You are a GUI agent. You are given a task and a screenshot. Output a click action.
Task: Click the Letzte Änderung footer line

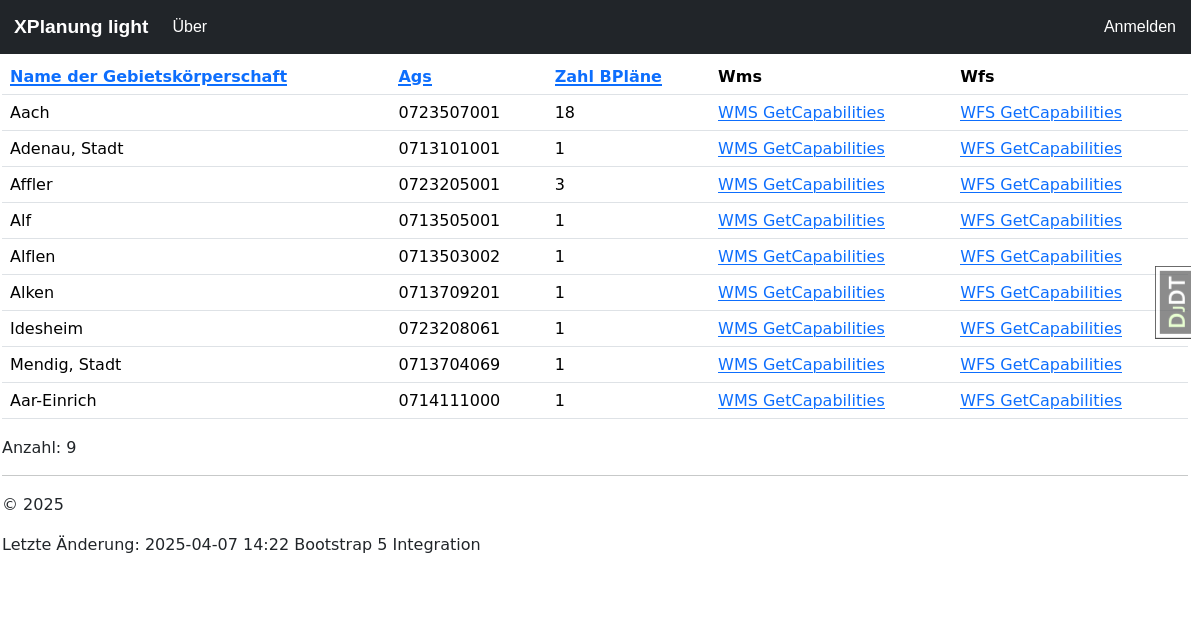[241, 545]
